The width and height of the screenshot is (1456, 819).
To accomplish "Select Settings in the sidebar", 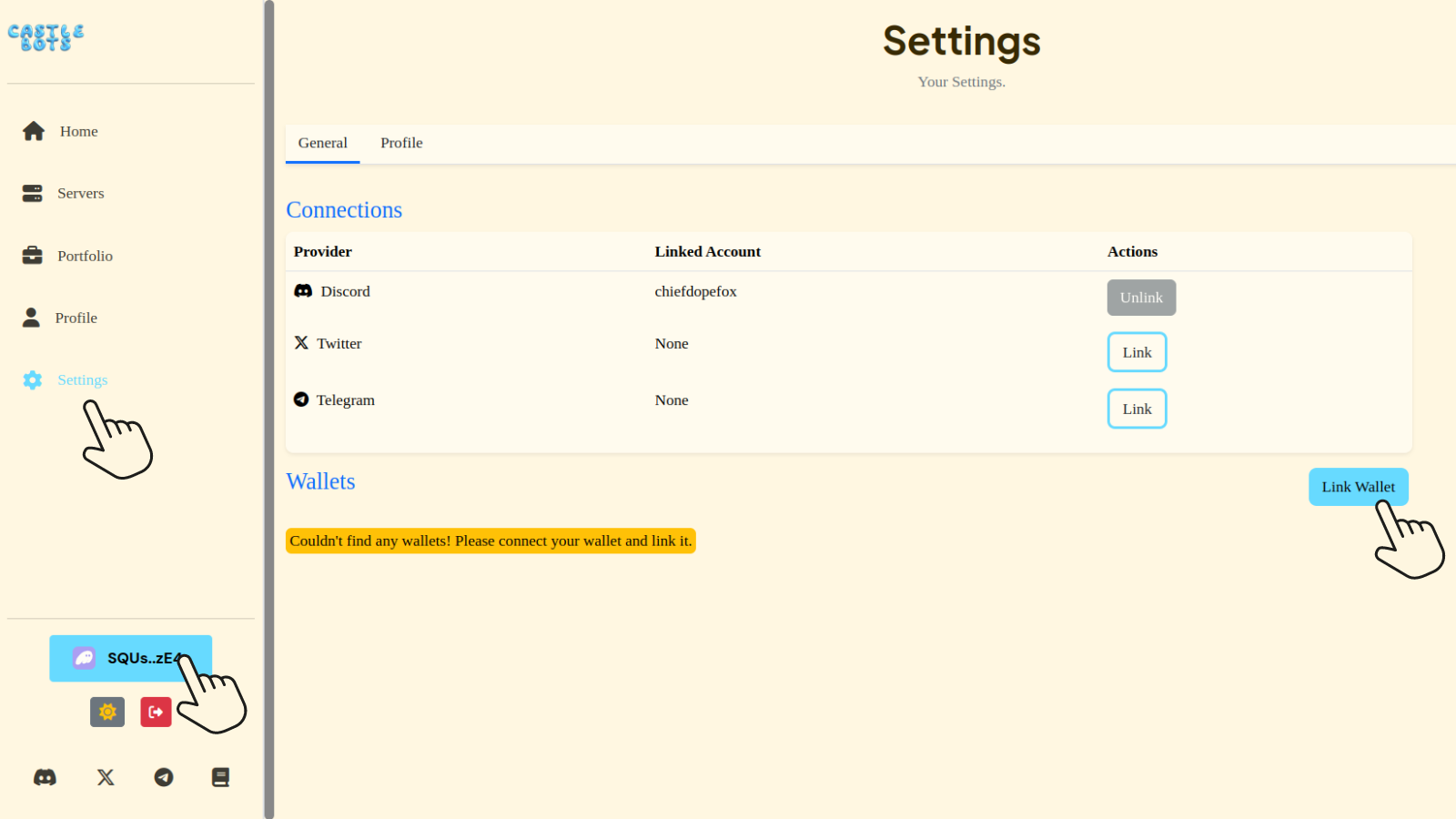I will 82,379.
